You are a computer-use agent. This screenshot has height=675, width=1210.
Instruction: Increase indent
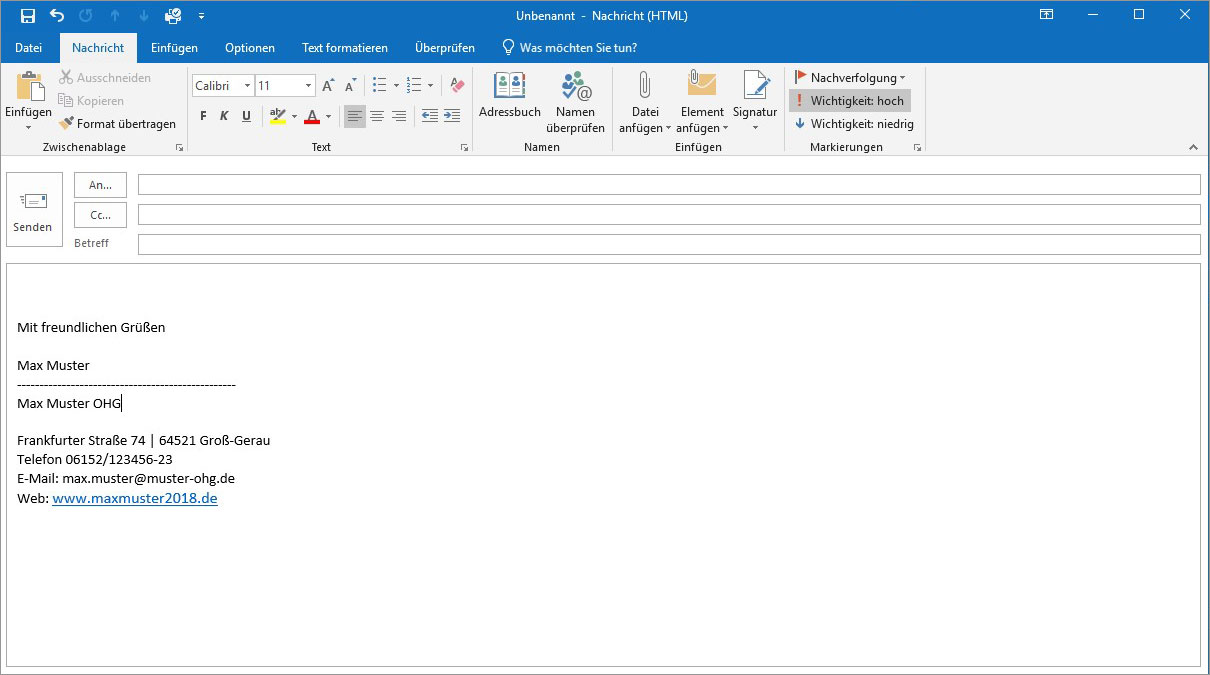452,116
